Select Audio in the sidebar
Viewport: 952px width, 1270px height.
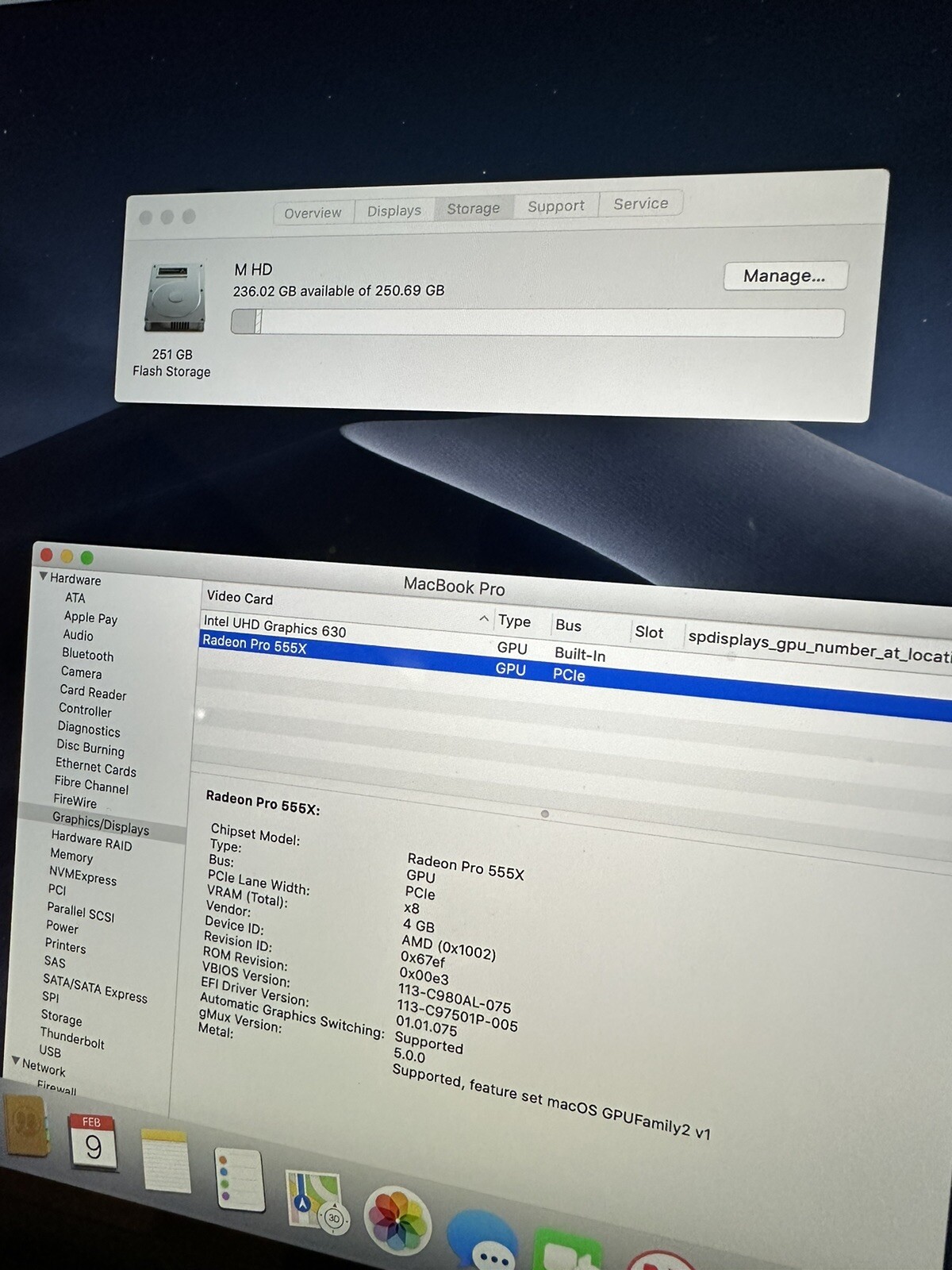pos(78,635)
